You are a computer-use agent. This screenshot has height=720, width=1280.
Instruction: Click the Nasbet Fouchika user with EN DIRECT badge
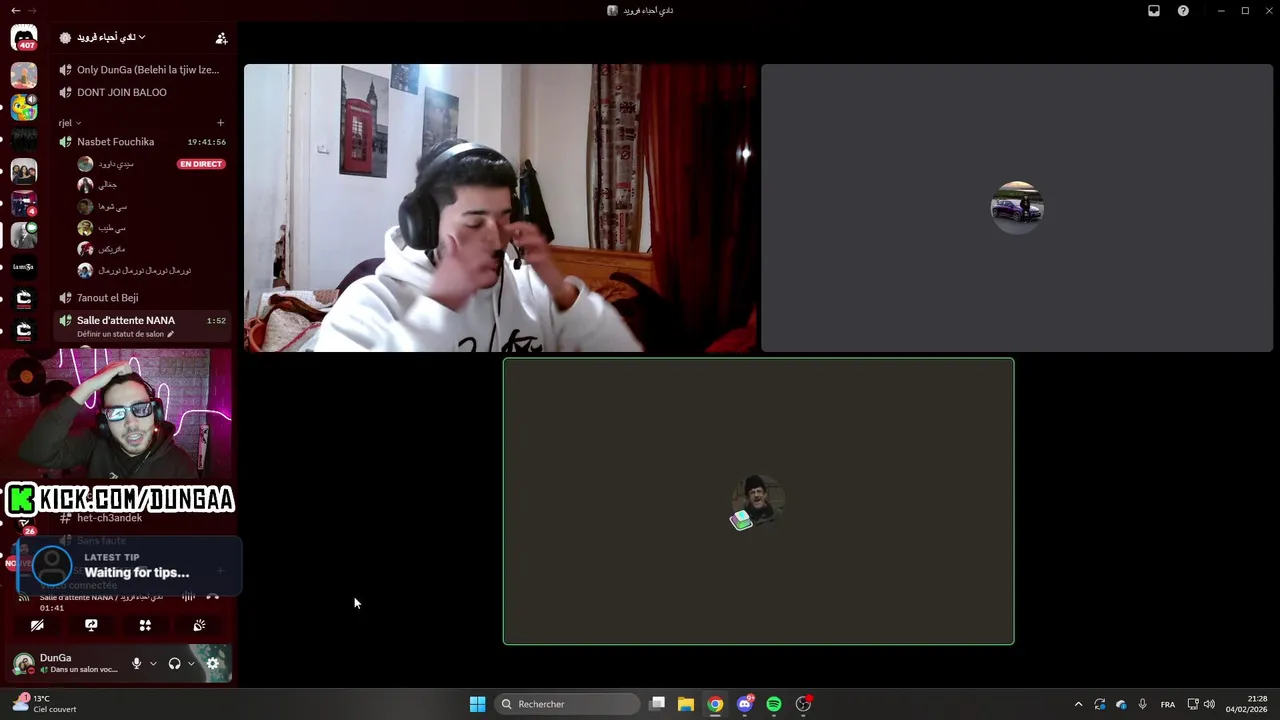pos(150,164)
